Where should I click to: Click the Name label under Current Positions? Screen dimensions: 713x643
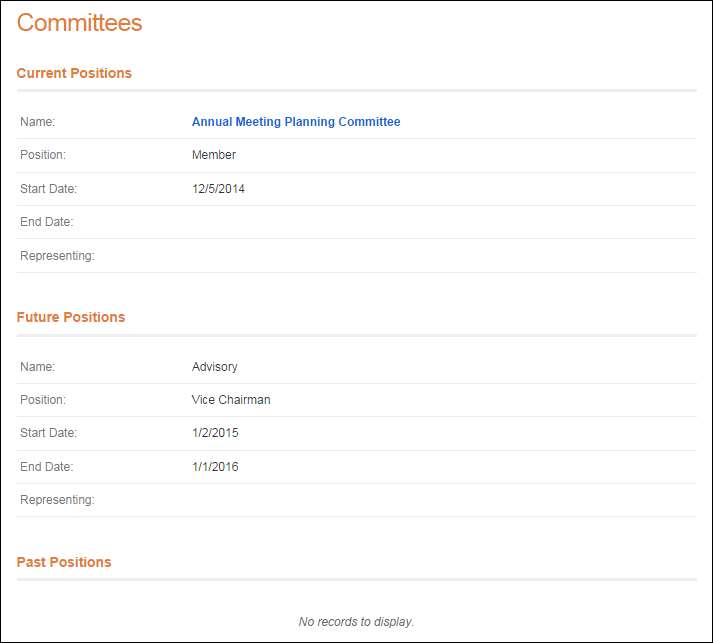pyautogui.click(x=38, y=122)
